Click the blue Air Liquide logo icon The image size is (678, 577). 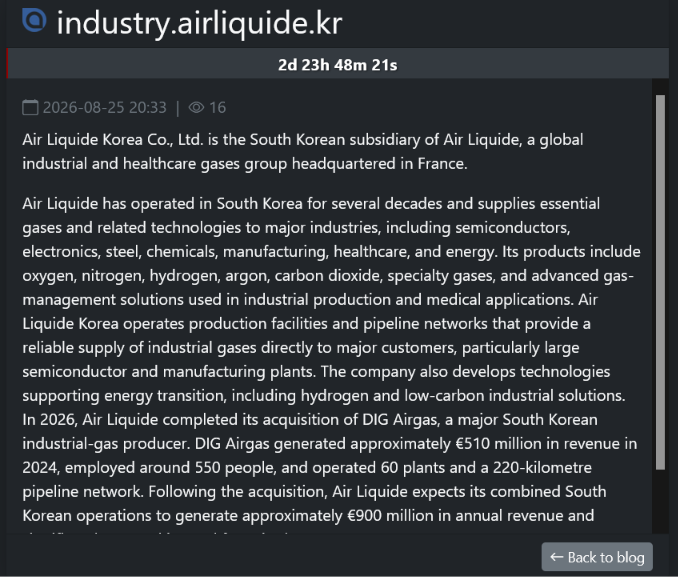[x=34, y=20]
